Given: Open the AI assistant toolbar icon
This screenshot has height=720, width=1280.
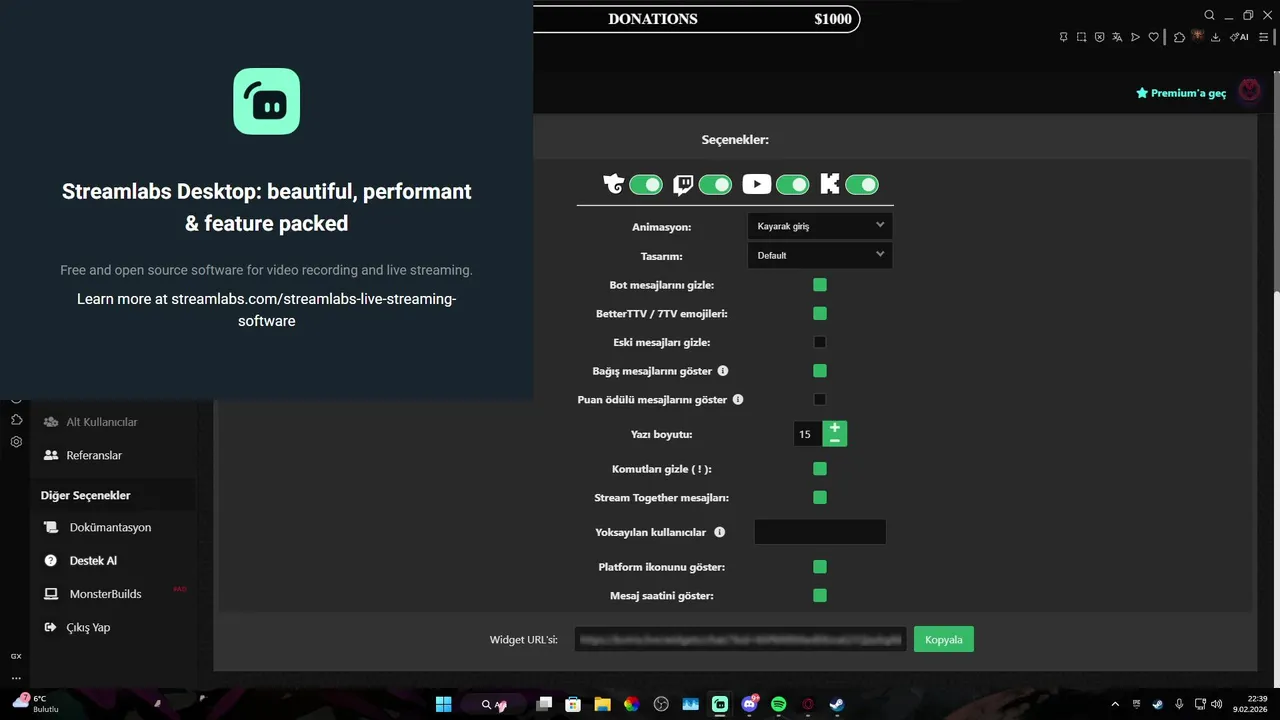Looking at the screenshot, I should pos(1239,37).
